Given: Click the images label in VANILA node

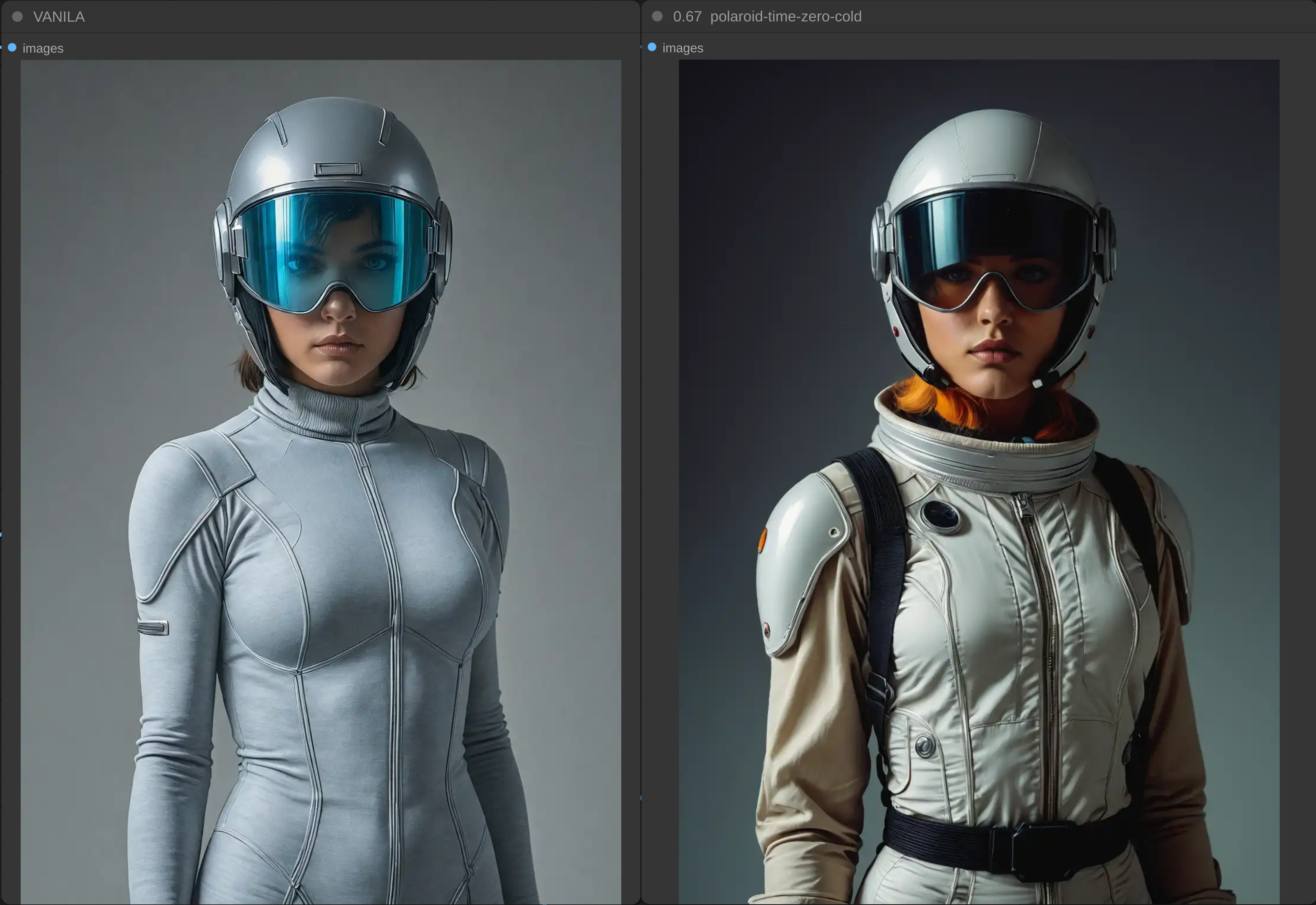Looking at the screenshot, I should [43, 49].
